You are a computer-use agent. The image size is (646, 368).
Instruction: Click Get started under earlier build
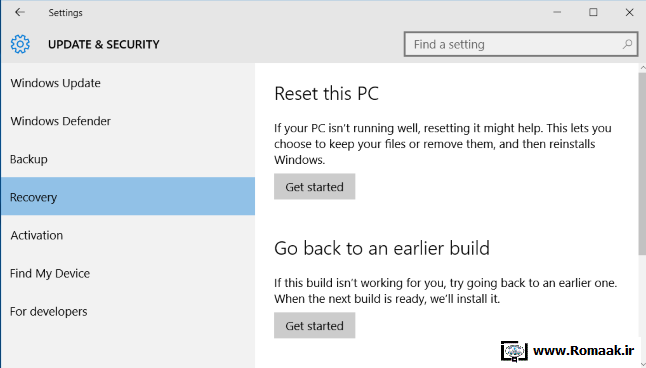pos(314,326)
